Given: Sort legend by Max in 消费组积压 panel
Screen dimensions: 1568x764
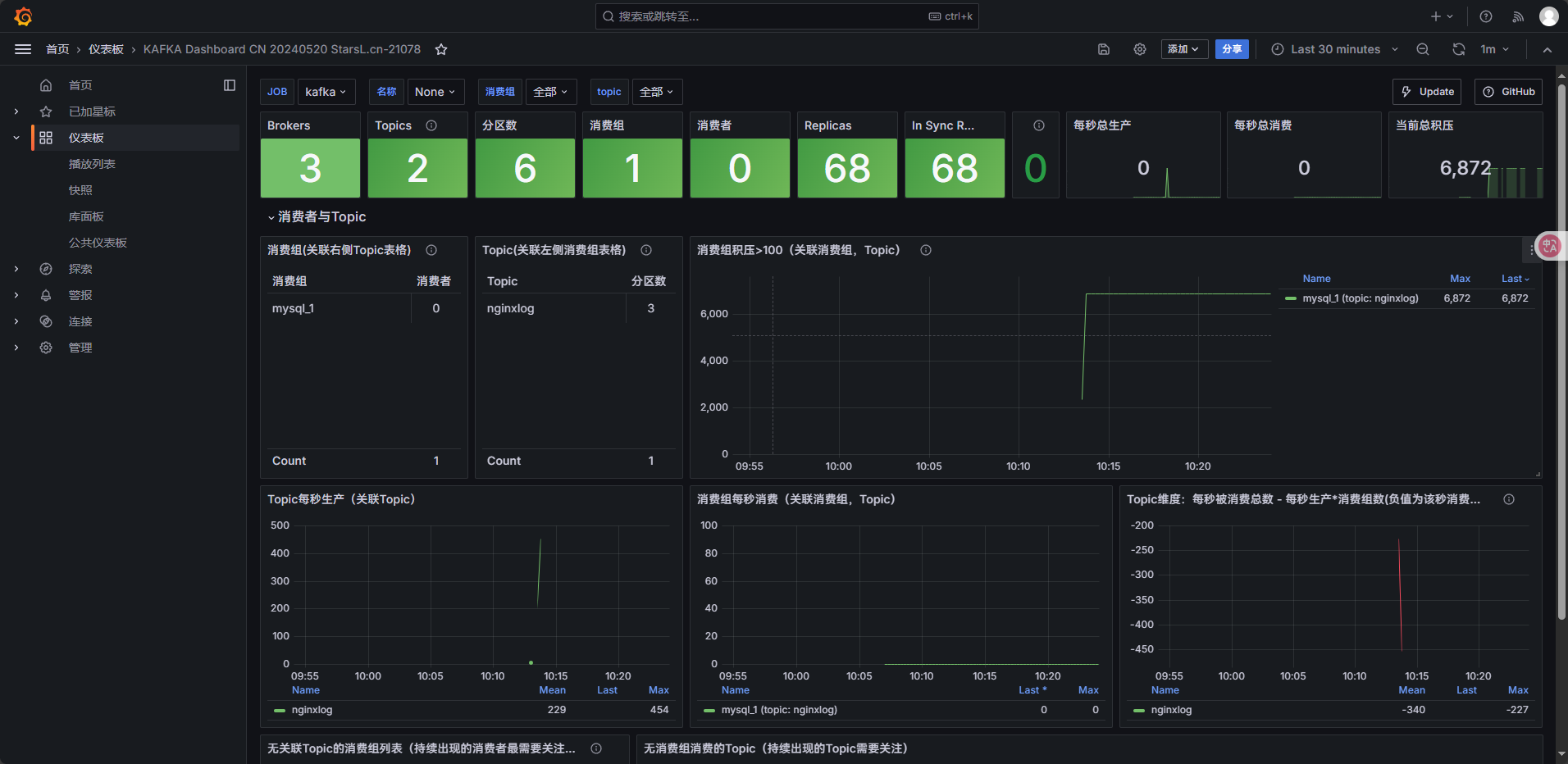Looking at the screenshot, I should pyautogui.click(x=1460, y=279).
